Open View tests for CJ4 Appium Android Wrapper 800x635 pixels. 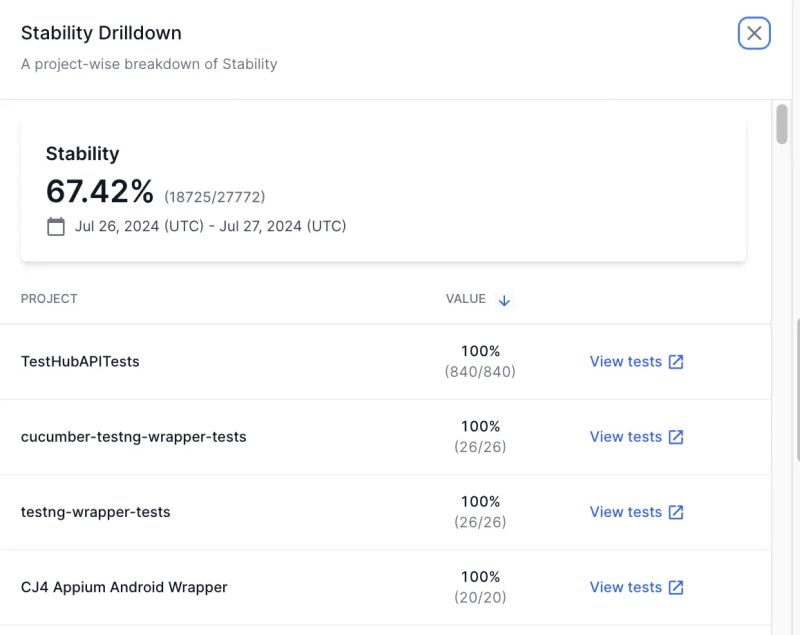[x=627, y=587]
